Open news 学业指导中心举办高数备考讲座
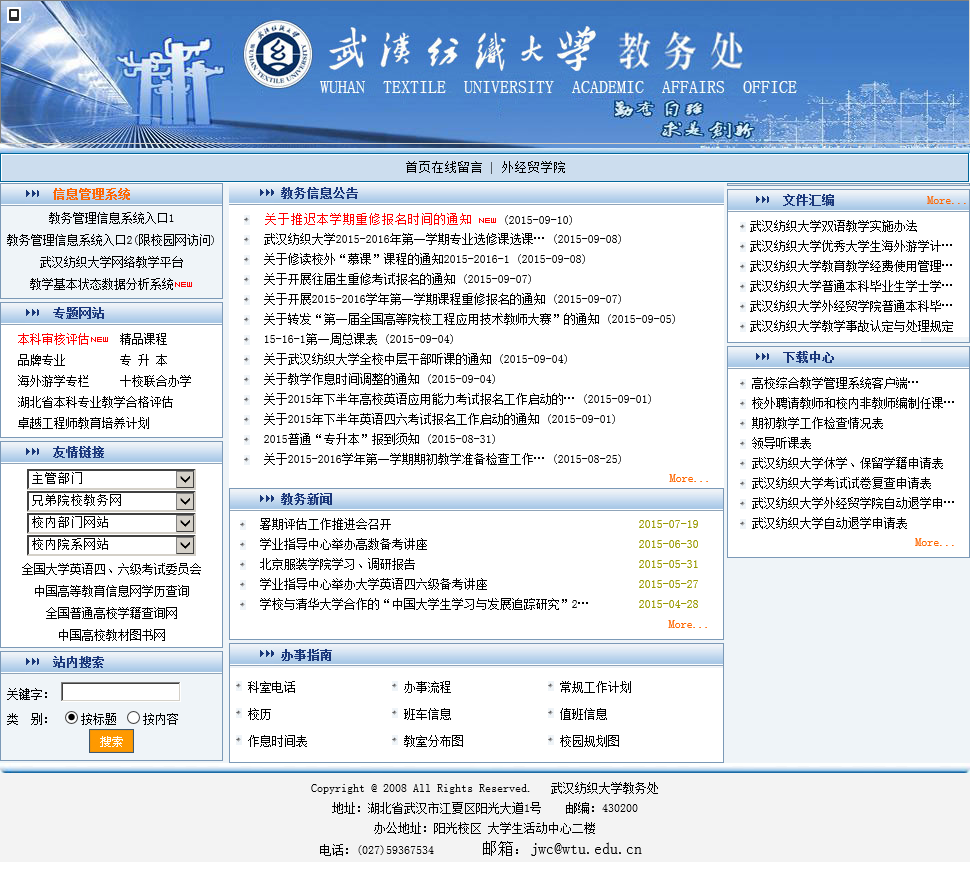 [343, 544]
